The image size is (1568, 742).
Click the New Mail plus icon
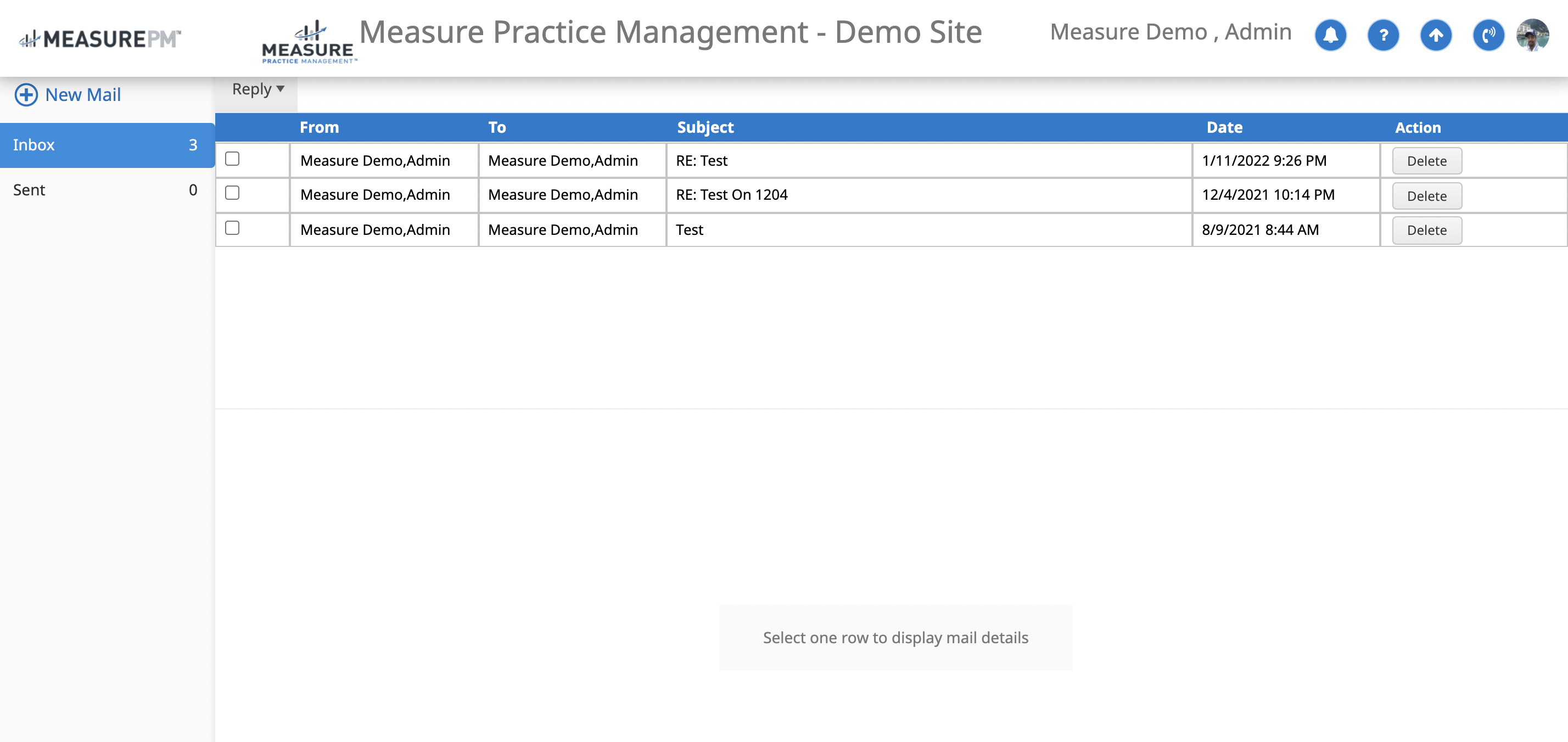(26, 95)
